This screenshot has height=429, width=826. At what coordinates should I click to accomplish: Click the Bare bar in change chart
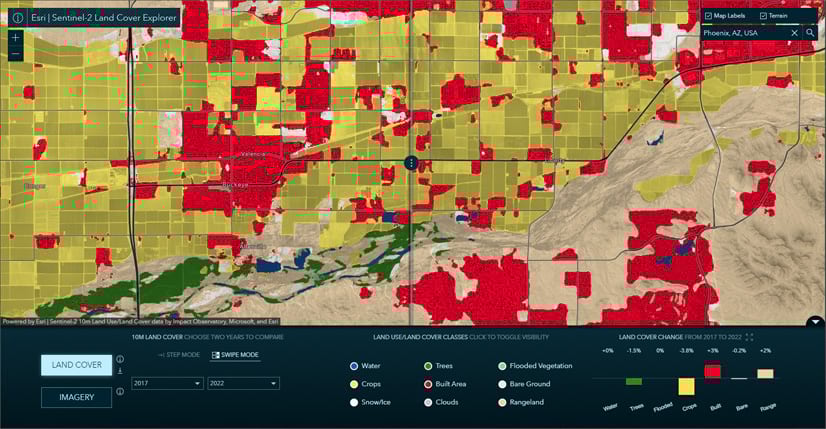[739, 378]
